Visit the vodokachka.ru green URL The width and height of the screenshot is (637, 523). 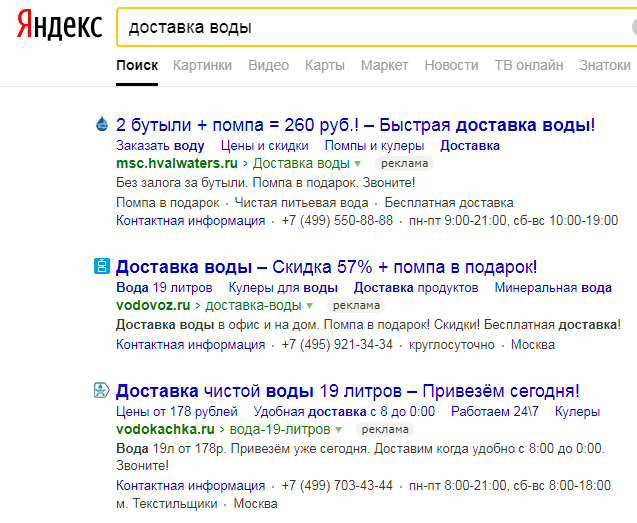click(x=165, y=429)
